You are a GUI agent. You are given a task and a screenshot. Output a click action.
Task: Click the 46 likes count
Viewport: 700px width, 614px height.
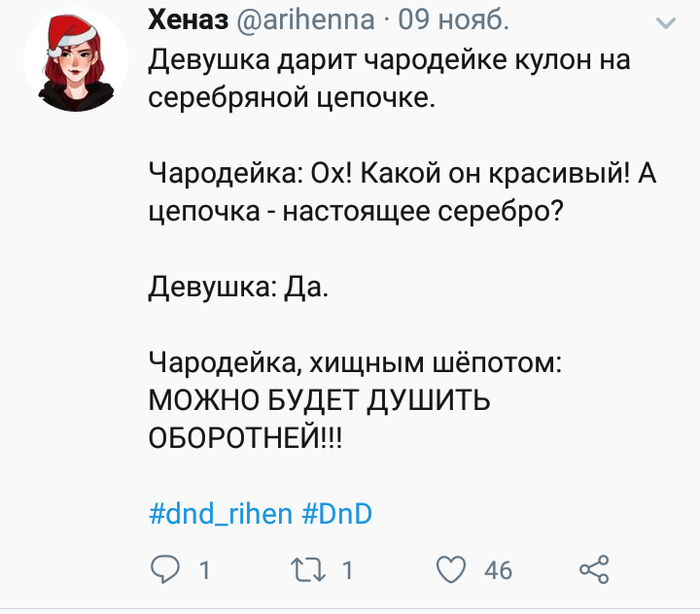point(497,571)
